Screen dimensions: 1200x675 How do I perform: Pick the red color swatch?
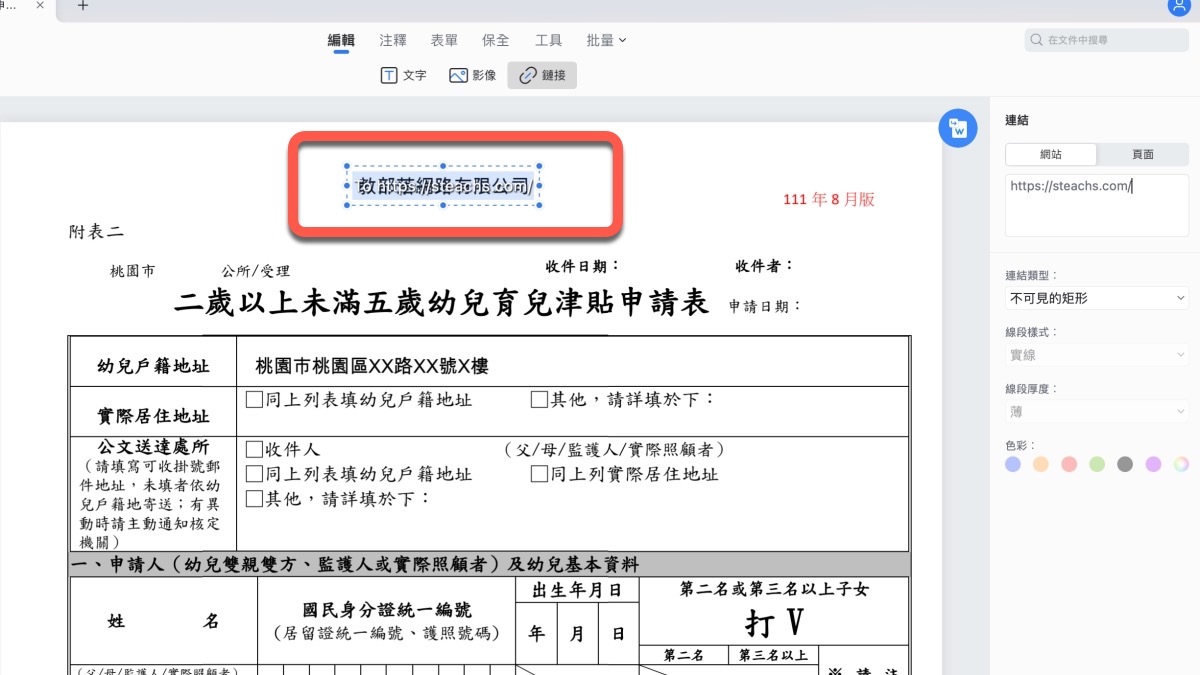[x=1069, y=464]
